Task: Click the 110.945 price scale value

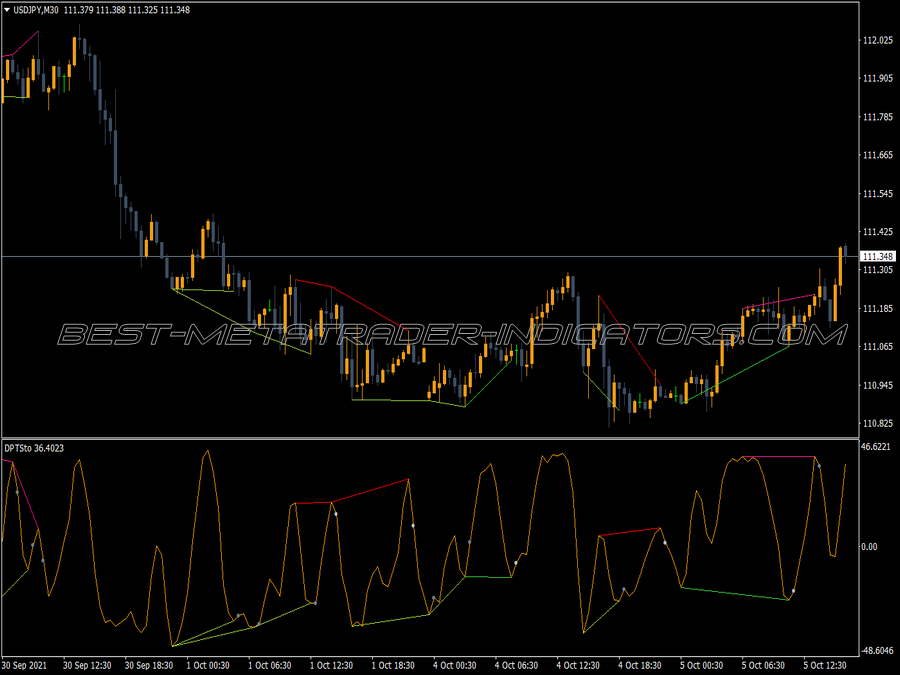Action: point(878,385)
